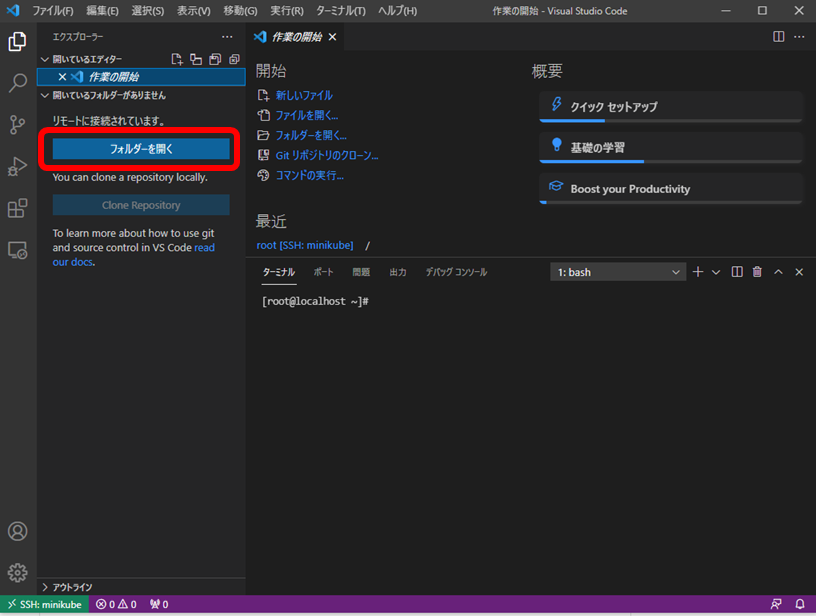Click the Clone Repository button
Viewport: 816px width, 616px height.
click(141, 205)
